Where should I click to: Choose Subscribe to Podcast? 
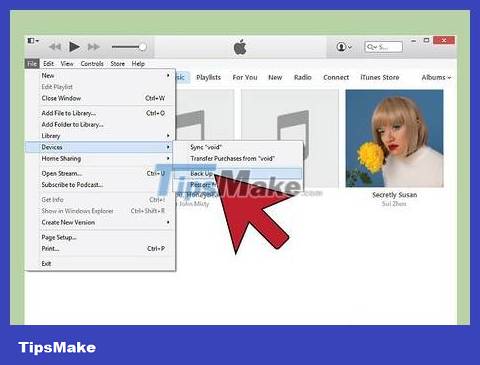[100, 185]
